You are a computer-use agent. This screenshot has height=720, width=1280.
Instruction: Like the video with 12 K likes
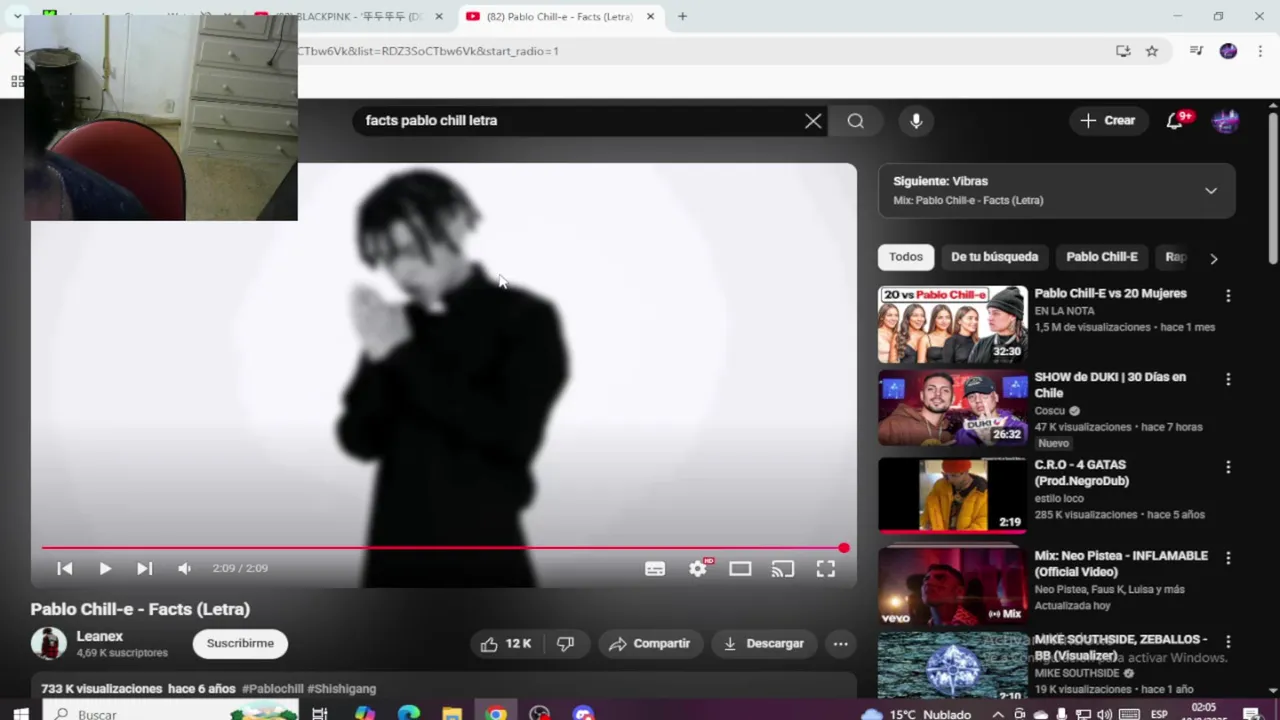506,644
